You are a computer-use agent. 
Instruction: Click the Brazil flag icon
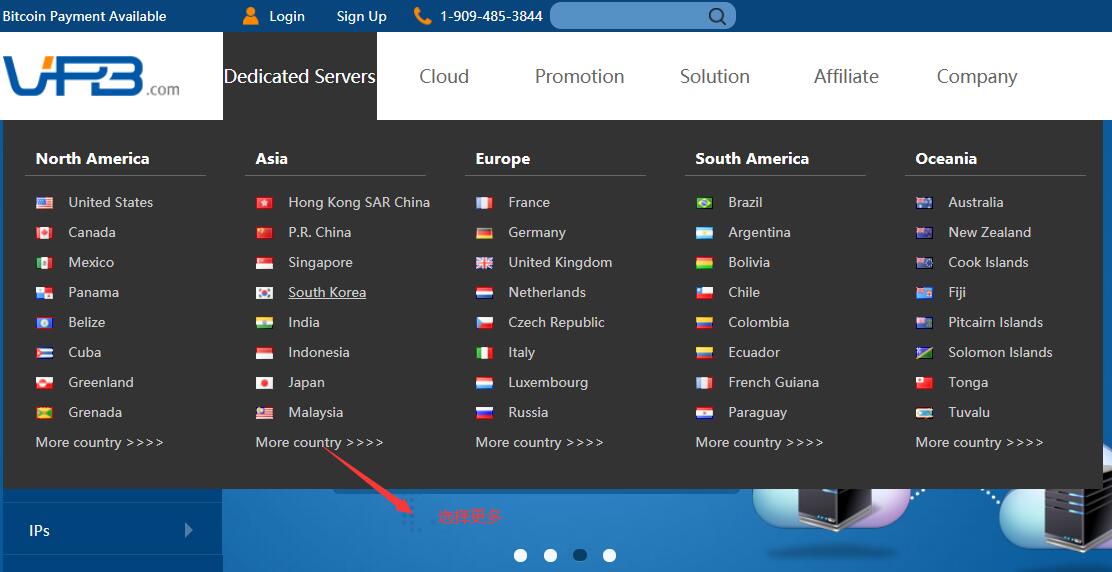pos(704,202)
